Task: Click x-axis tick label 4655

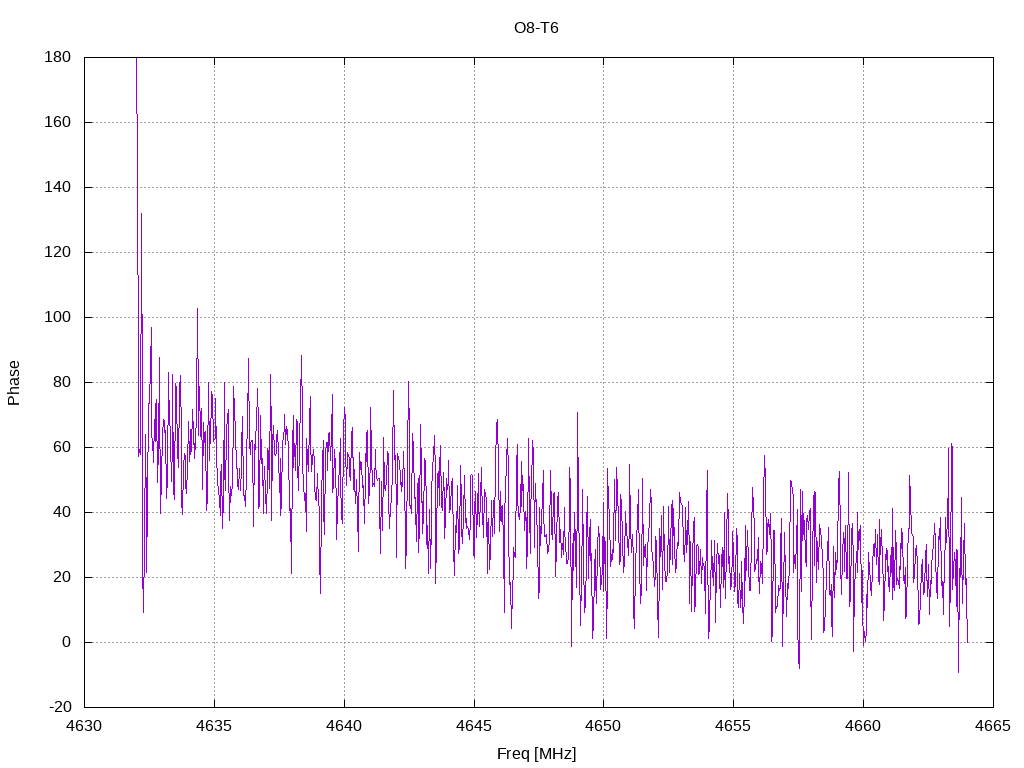Action: click(733, 726)
